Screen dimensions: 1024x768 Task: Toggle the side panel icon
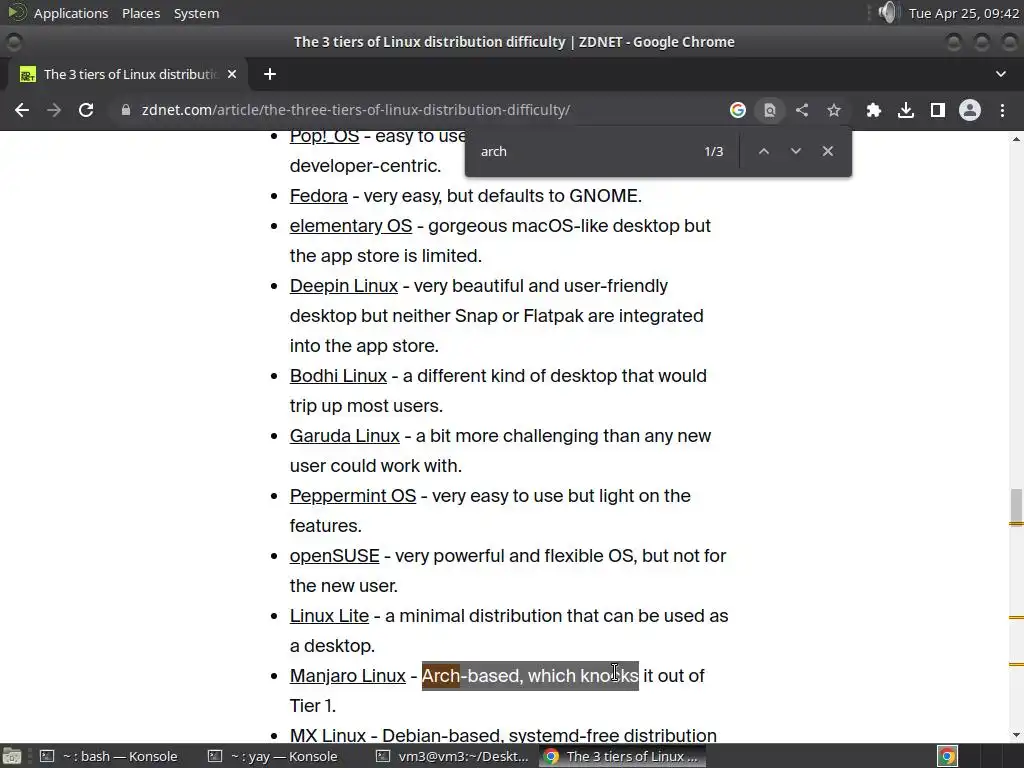[x=938, y=110]
